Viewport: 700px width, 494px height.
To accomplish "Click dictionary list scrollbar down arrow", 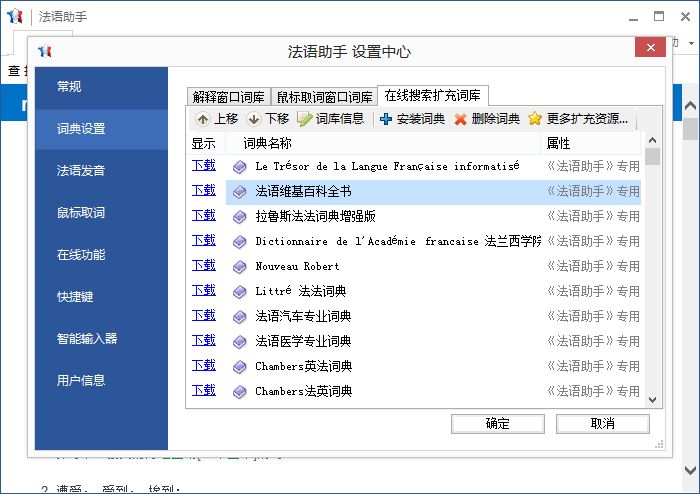I will point(652,399).
